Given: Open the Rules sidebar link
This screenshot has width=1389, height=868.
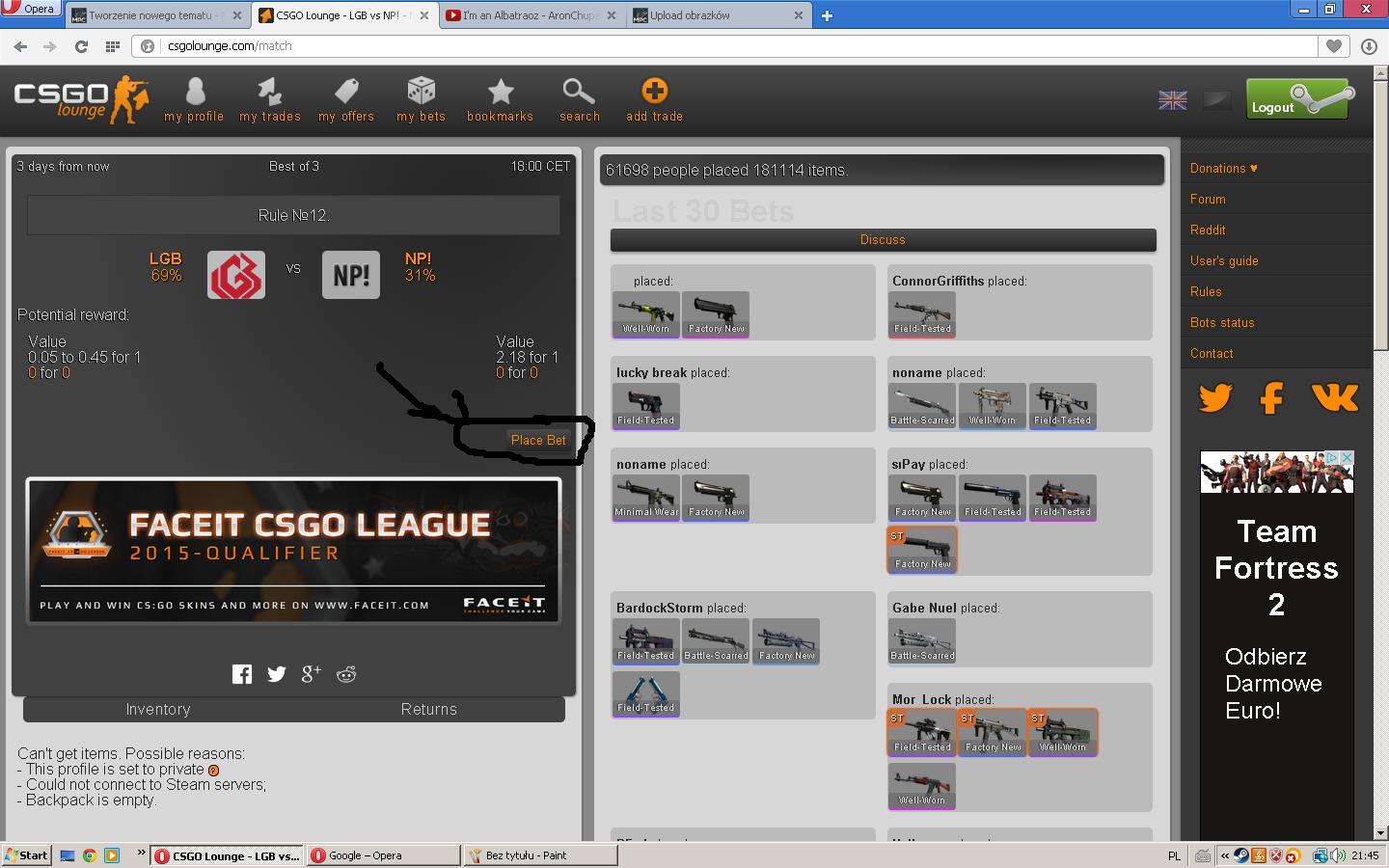Looking at the screenshot, I should pyautogui.click(x=1206, y=292).
